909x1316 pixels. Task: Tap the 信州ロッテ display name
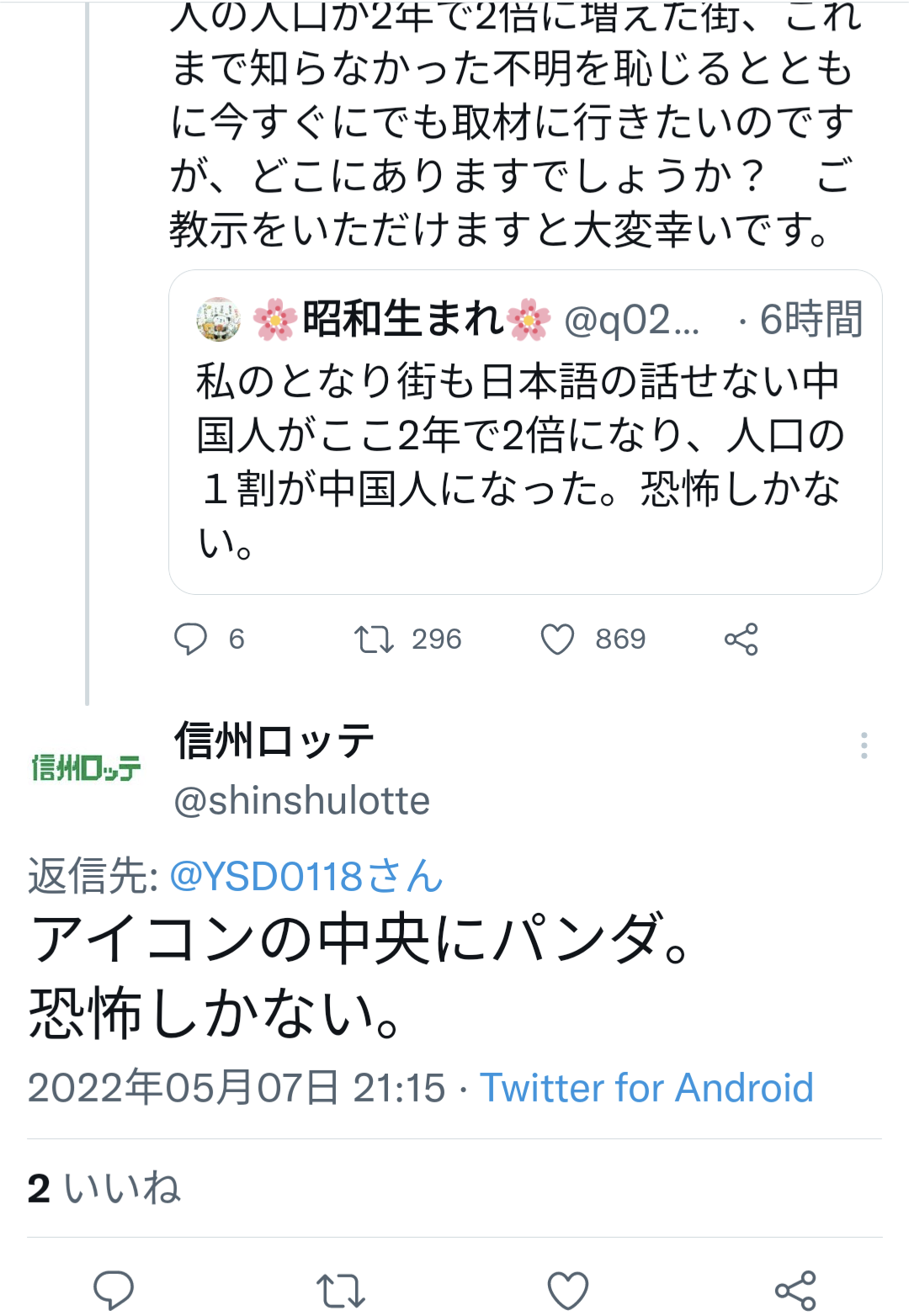click(x=274, y=741)
